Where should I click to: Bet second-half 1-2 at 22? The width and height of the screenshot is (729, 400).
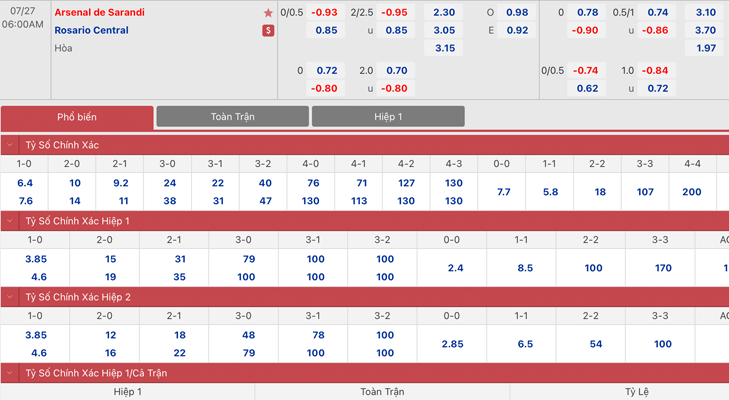coord(179,353)
